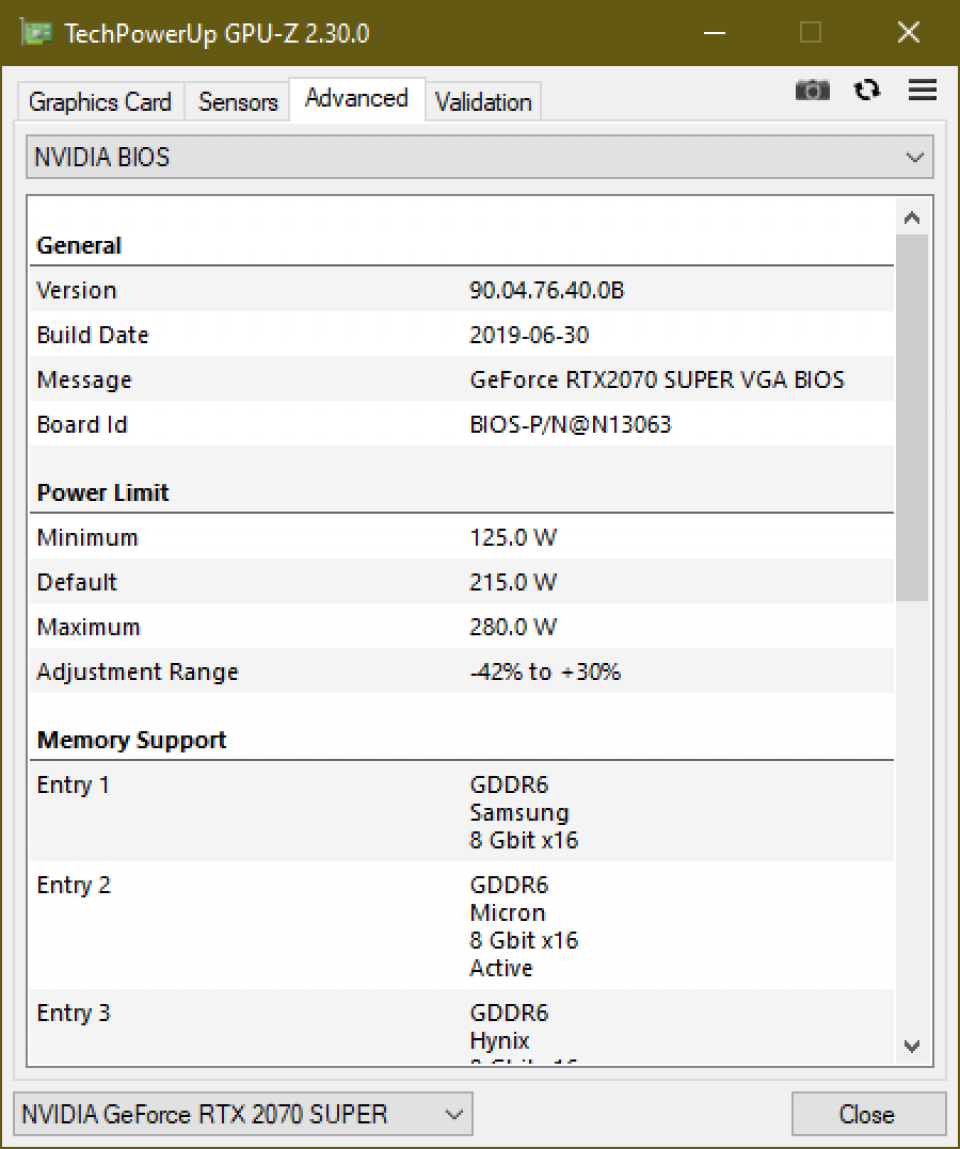Select the Maximum power value 280.0 W
960x1149 pixels.
coord(513,627)
